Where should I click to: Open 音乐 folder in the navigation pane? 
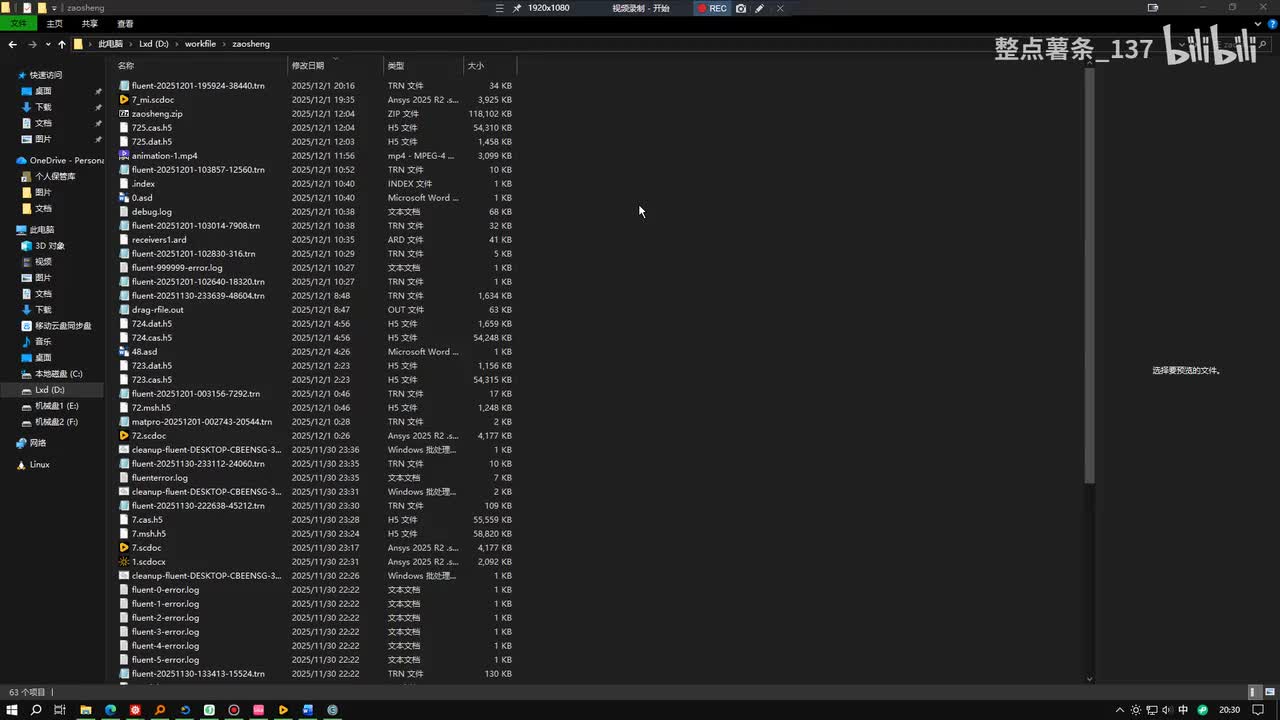pyautogui.click(x=43, y=341)
